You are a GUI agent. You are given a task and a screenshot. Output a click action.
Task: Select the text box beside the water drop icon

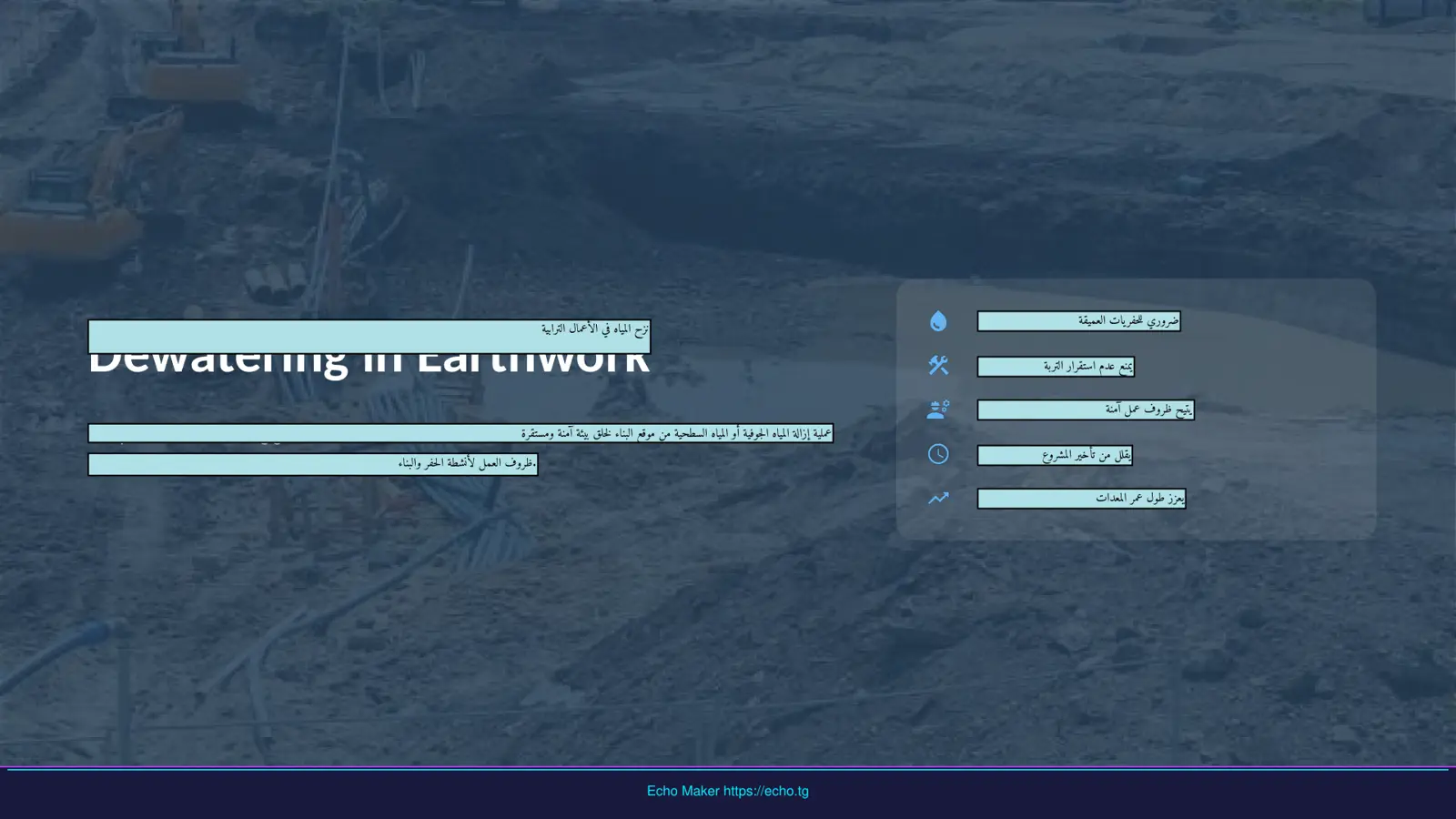click(x=1079, y=321)
